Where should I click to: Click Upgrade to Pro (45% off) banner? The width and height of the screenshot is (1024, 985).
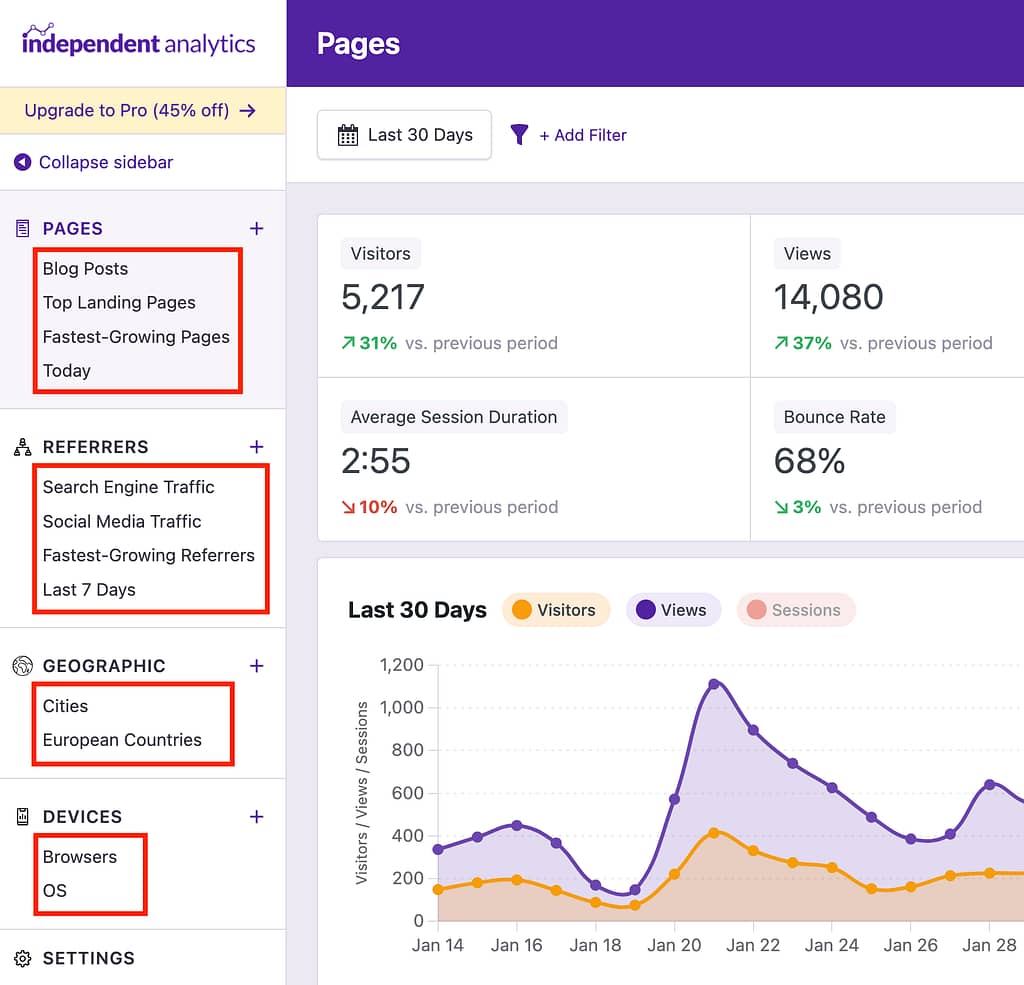click(x=140, y=110)
